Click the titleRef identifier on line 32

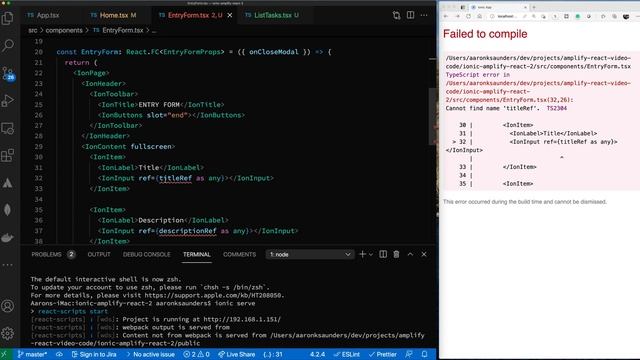175,178
